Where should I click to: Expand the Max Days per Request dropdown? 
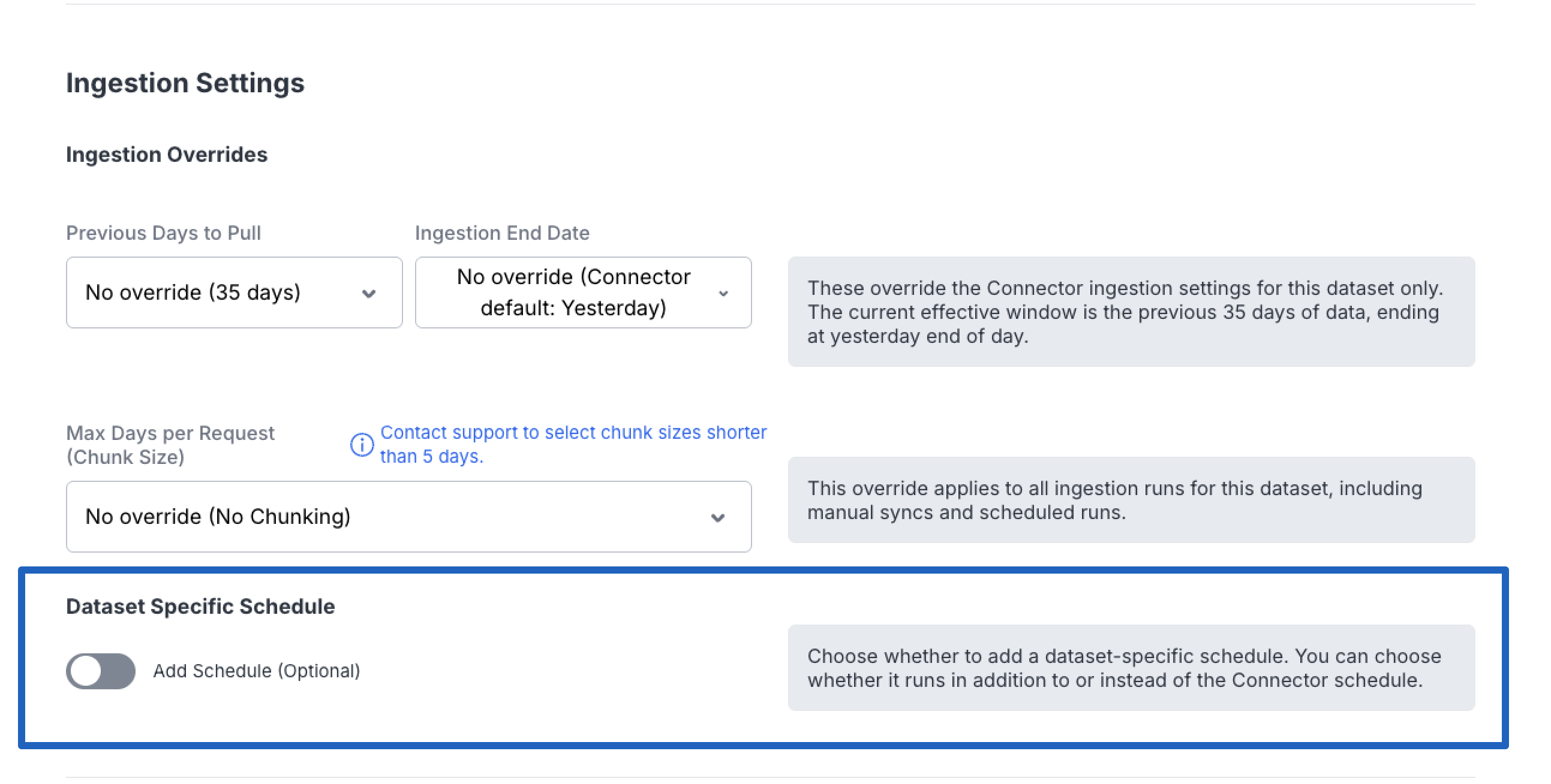[408, 516]
